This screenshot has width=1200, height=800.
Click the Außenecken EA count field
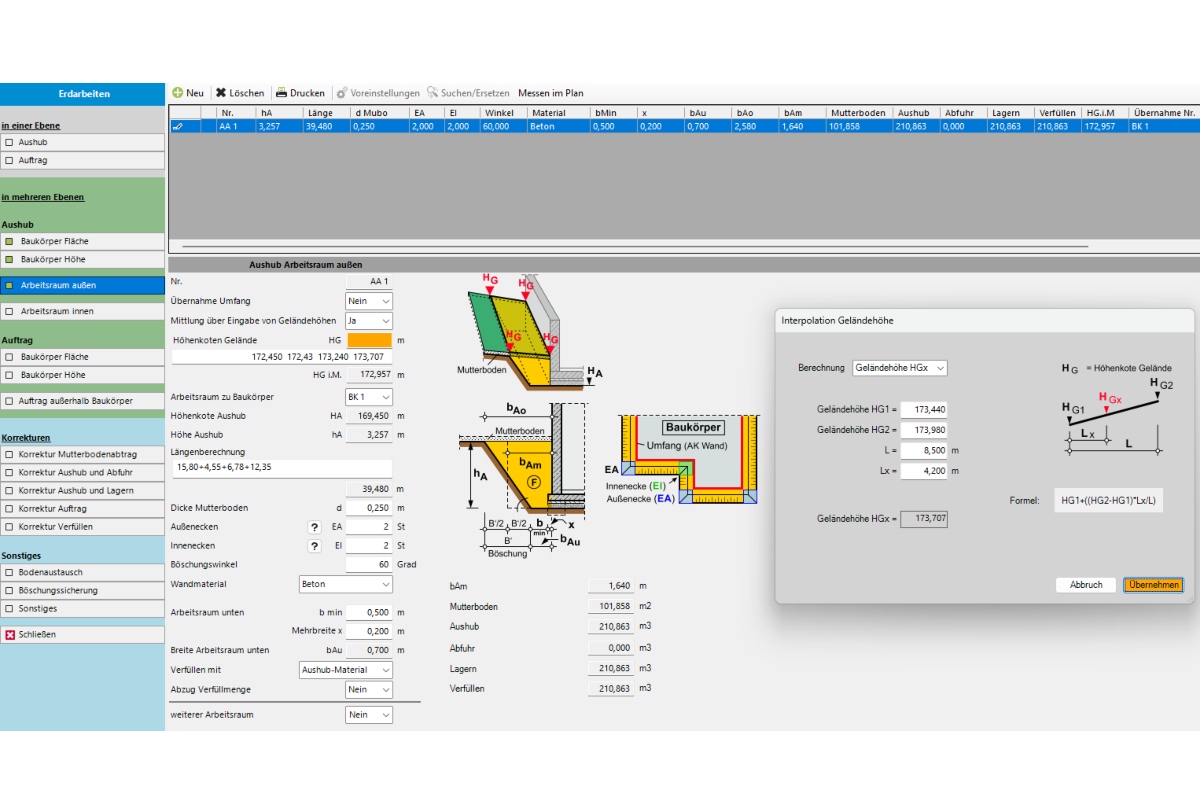pyautogui.click(x=370, y=527)
